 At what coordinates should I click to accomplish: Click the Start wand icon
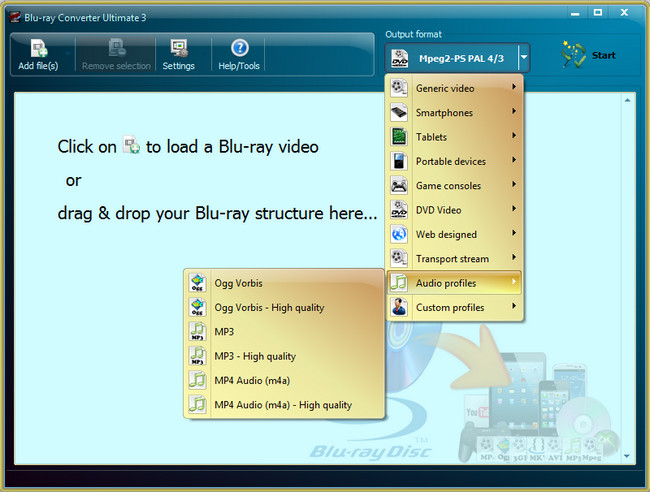[573, 54]
